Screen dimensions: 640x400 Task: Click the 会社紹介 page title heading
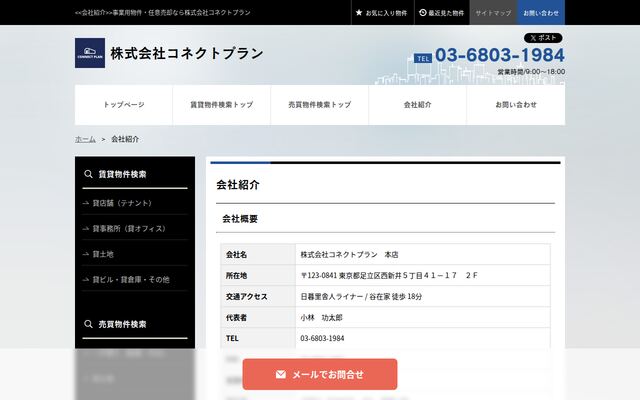coord(238,185)
